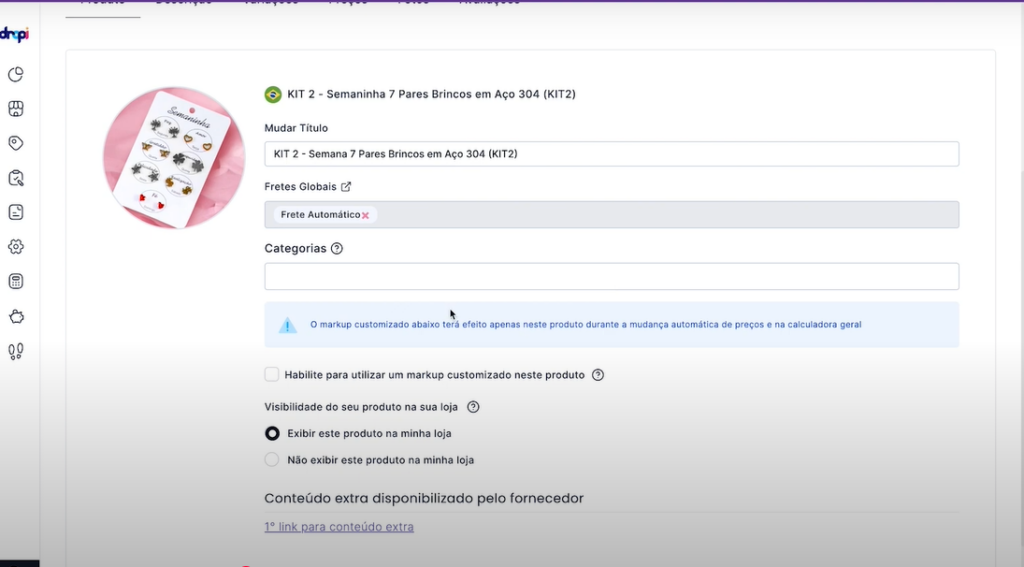This screenshot has width=1024, height=567.
Task: Open the gear settings sidebar icon
Action: (16, 247)
